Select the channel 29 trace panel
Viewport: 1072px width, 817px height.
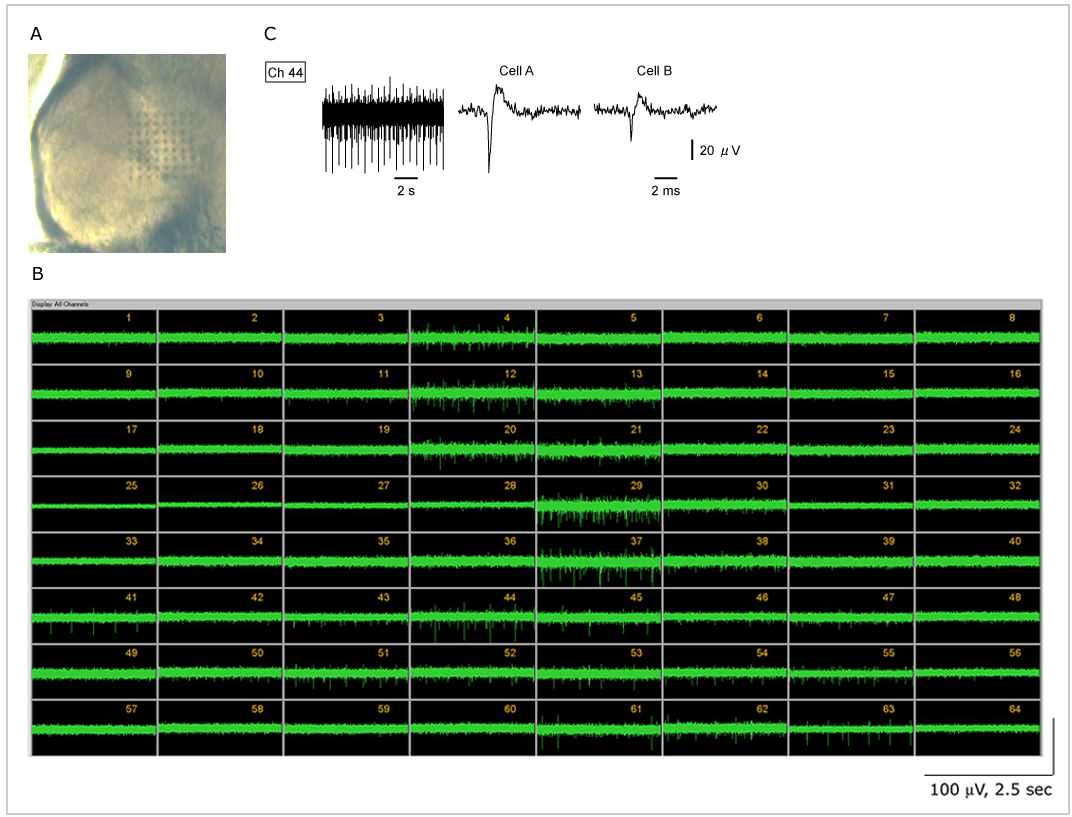(x=598, y=504)
